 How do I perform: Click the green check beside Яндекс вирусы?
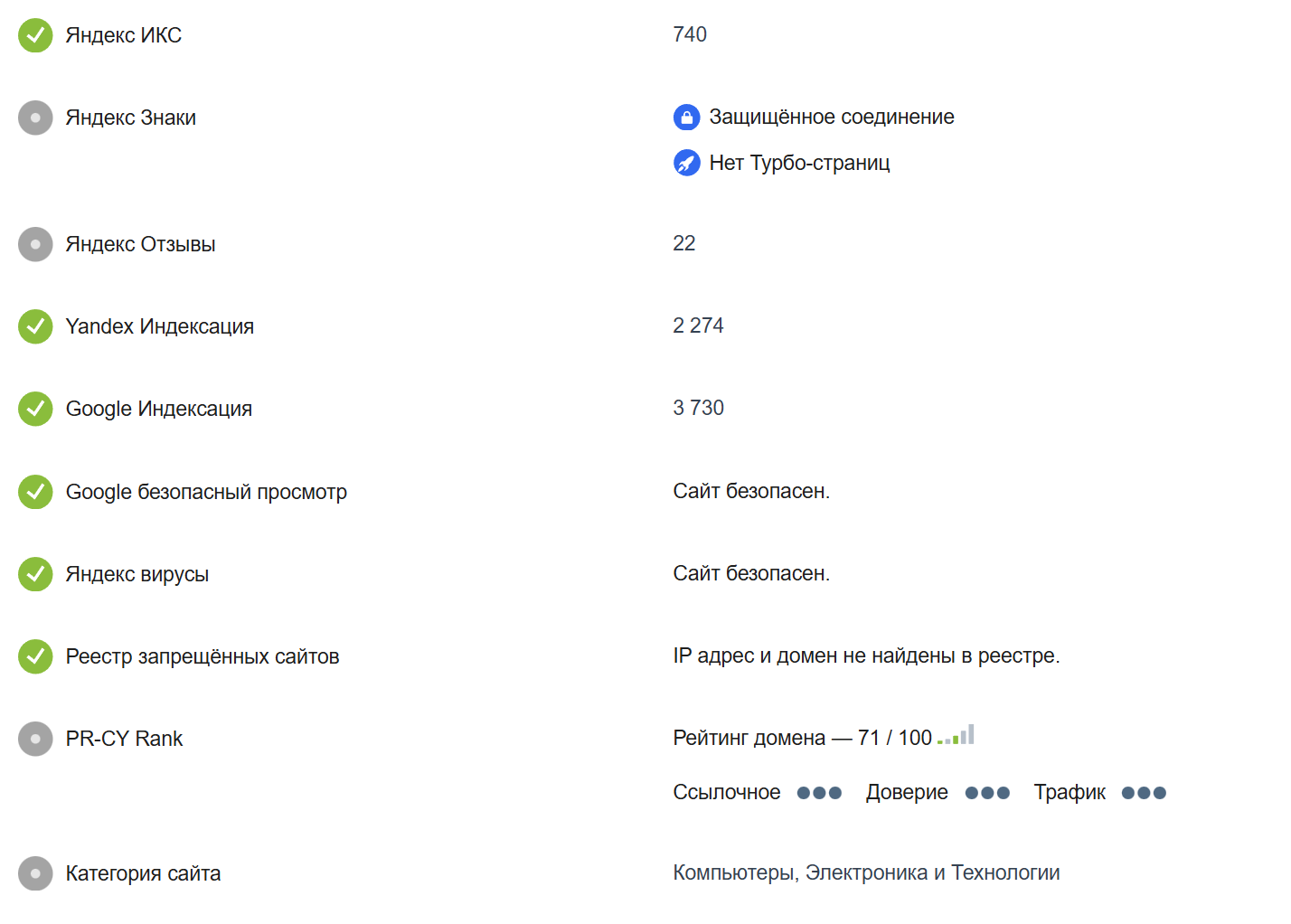point(35,574)
